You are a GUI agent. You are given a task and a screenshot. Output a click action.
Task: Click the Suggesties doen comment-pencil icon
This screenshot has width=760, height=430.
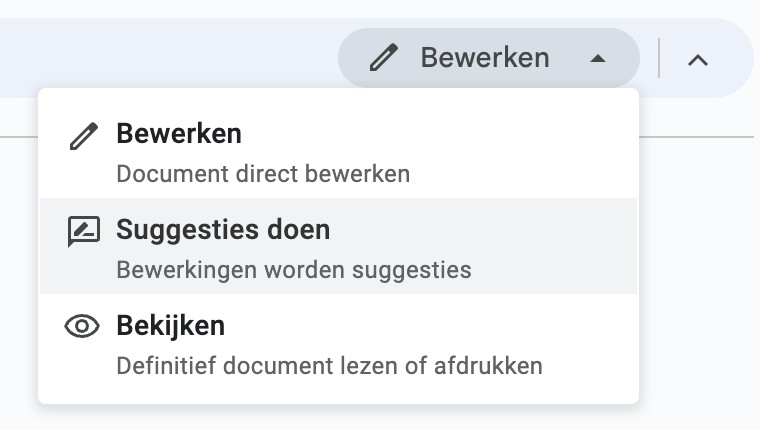[x=84, y=231]
